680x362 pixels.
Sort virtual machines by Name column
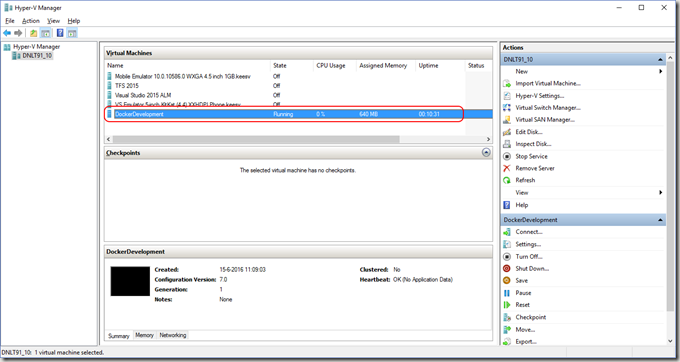(x=188, y=65)
